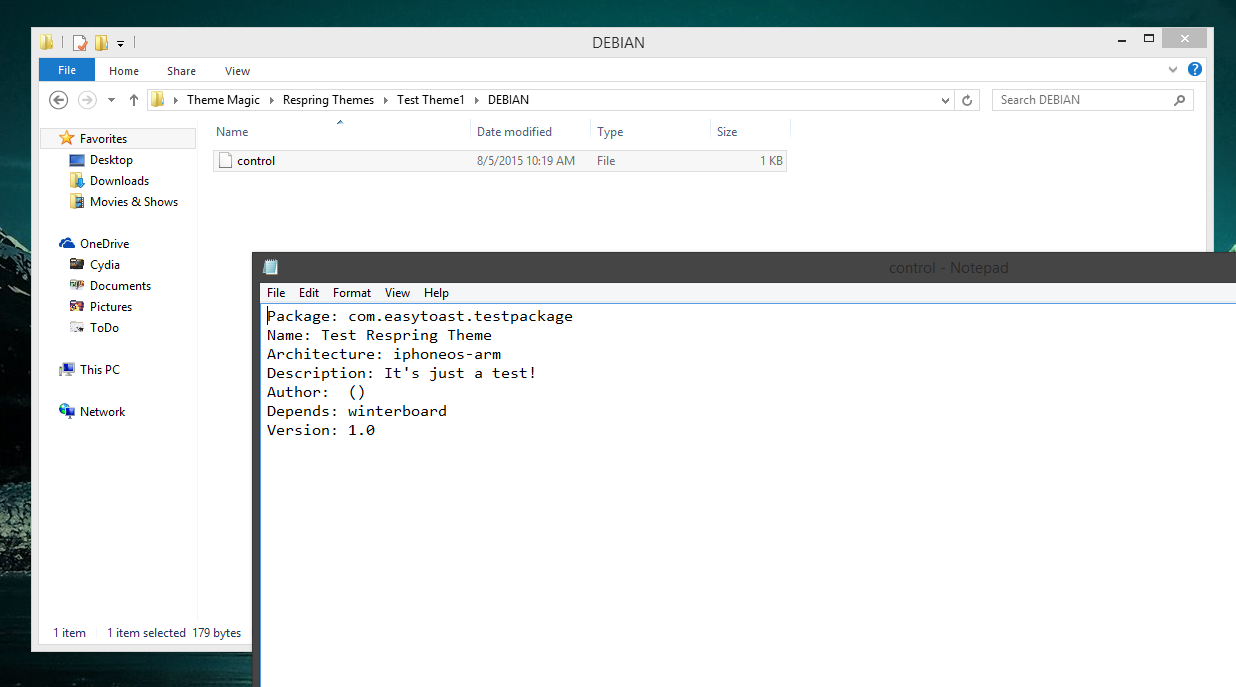
Task: Select Network in navigation pane
Action: coord(103,412)
